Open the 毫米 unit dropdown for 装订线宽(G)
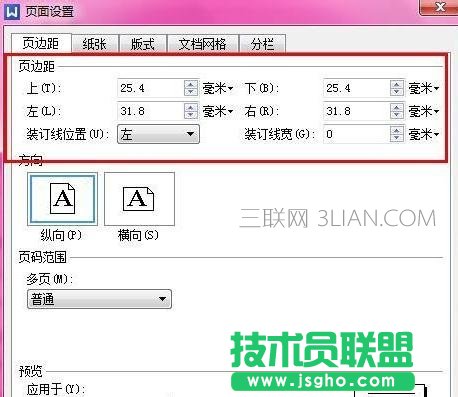The image size is (458, 397). coord(424,134)
